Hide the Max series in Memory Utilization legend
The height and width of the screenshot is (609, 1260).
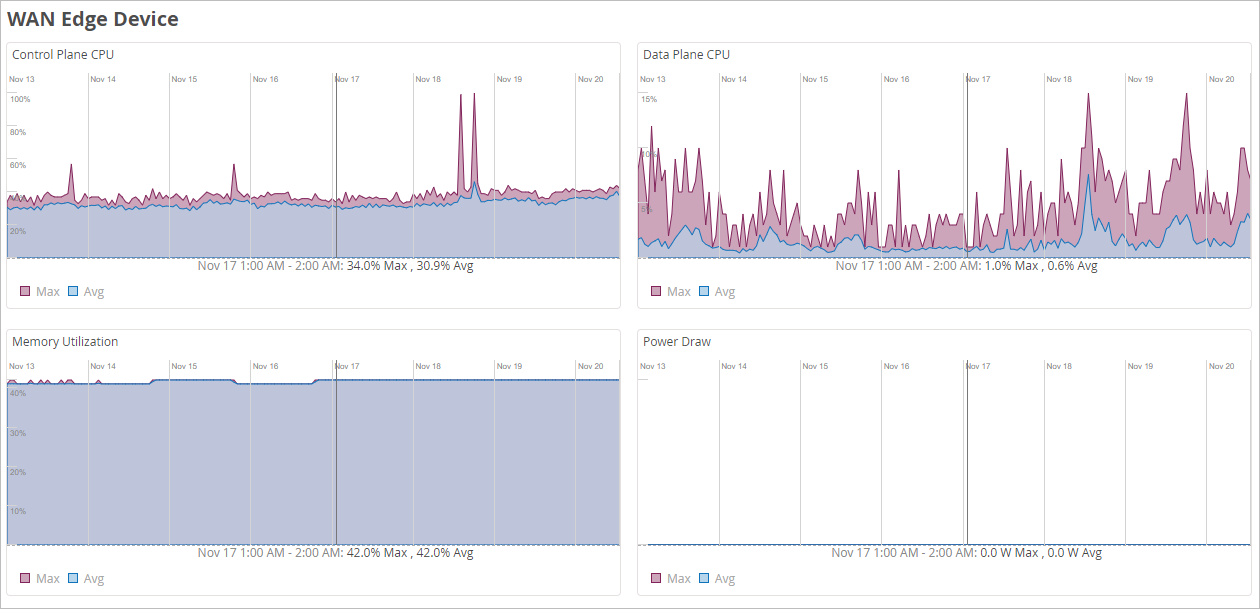tap(25, 579)
